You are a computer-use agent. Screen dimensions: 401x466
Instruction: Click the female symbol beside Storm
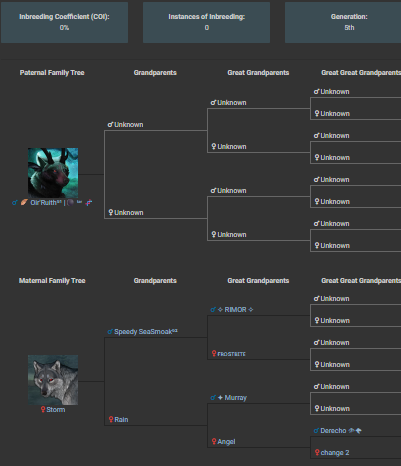click(43, 409)
